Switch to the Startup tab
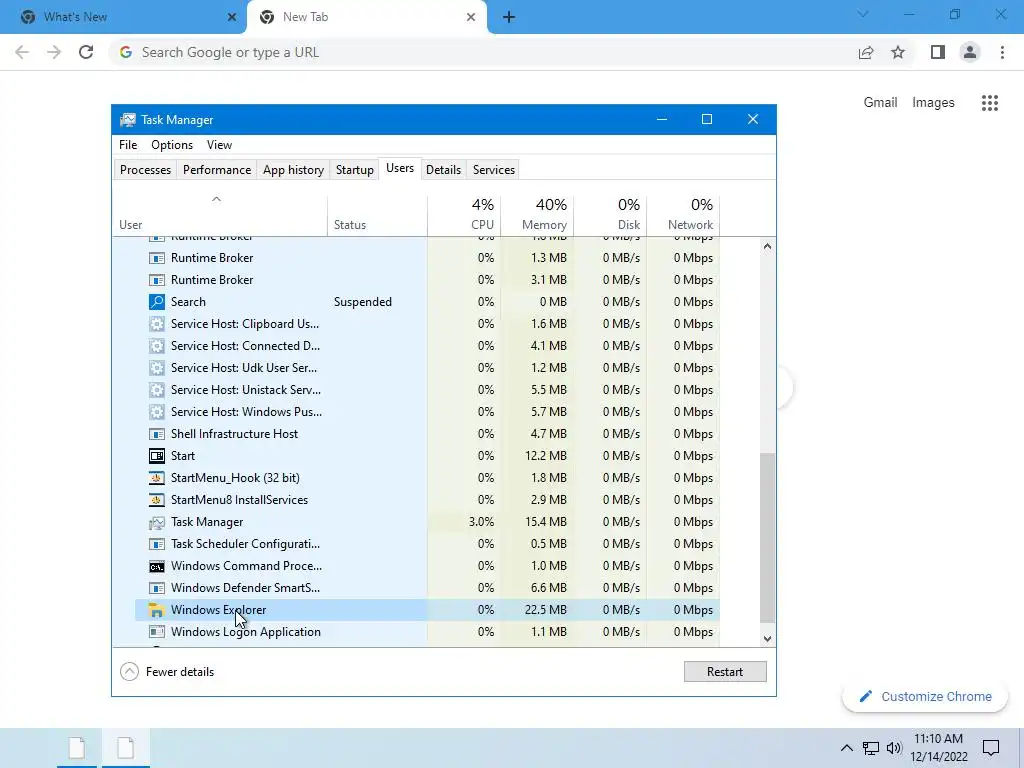 [x=355, y=170]
